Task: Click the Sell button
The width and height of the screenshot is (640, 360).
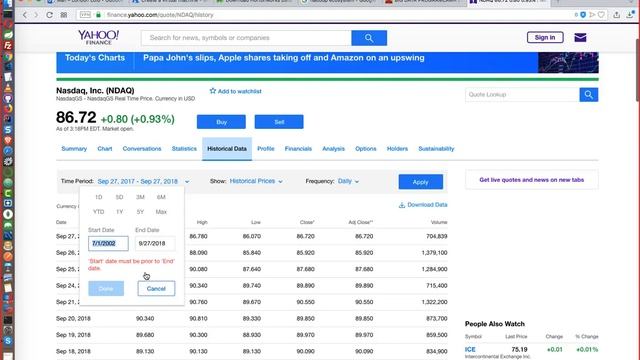Action: pyautogui.click(x=279, y=122)
